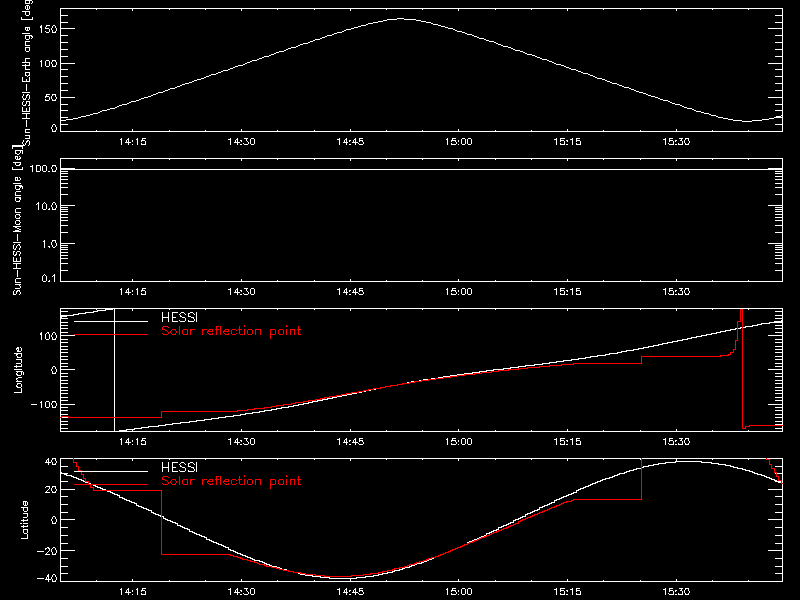Click the 50 tick on Earth angle axis
Viewport: 800px width, 600px height.
click(51, 97)
